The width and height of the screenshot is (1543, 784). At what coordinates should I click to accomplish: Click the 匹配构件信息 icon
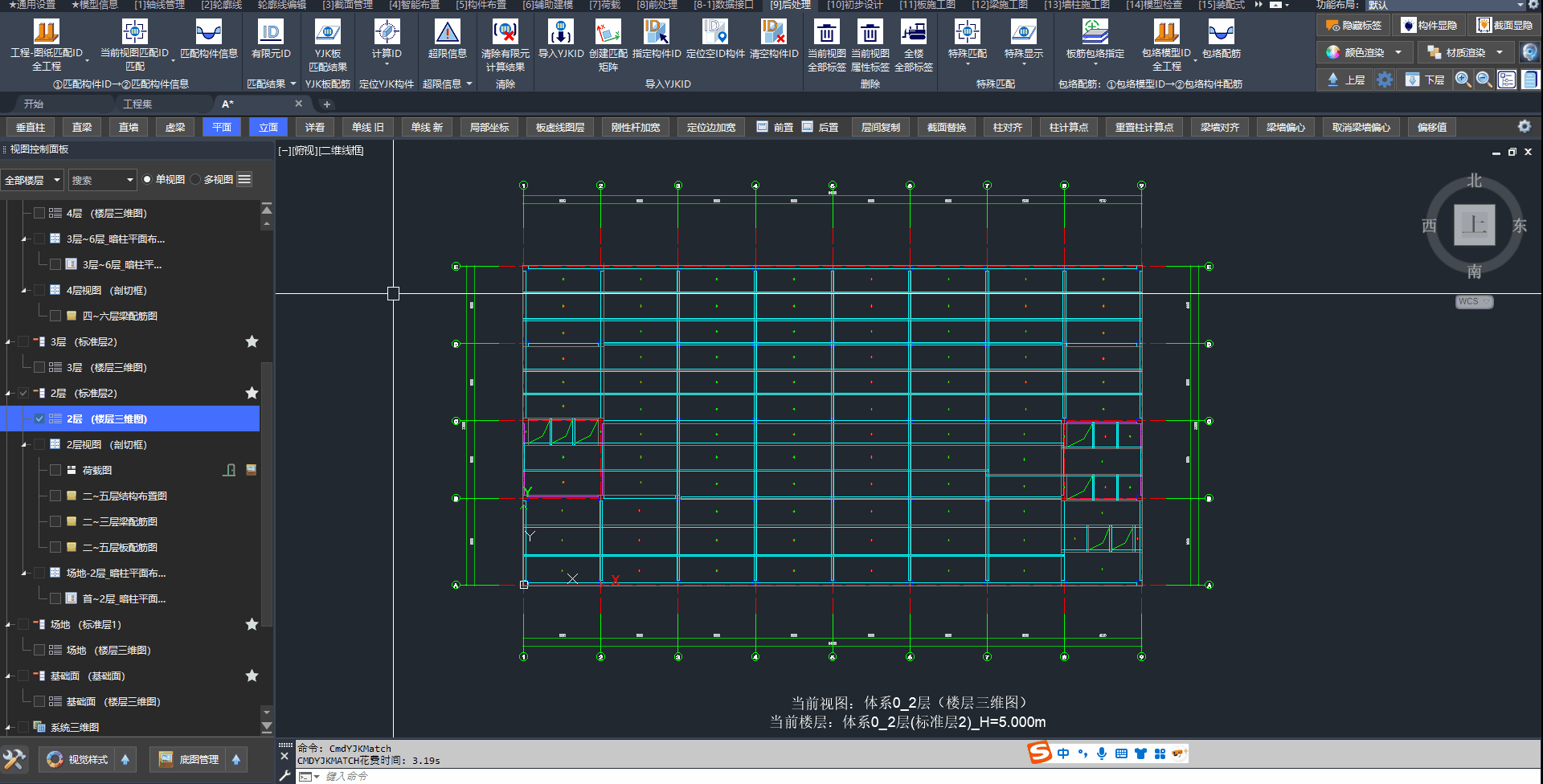tap(208, 33)
